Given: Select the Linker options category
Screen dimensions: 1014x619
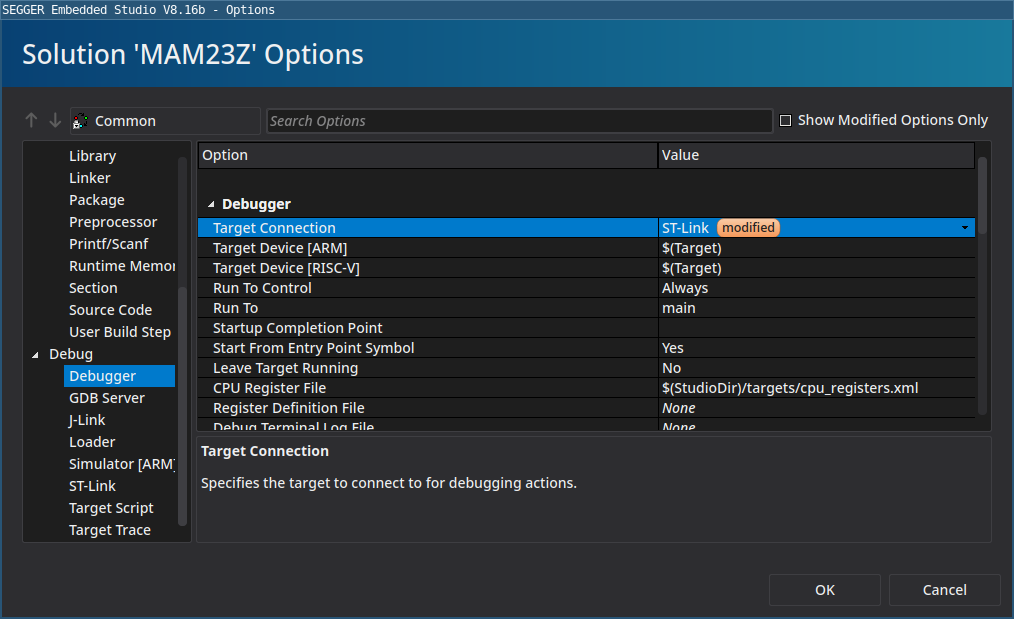Looking at the screenshot, I should 90,178.
